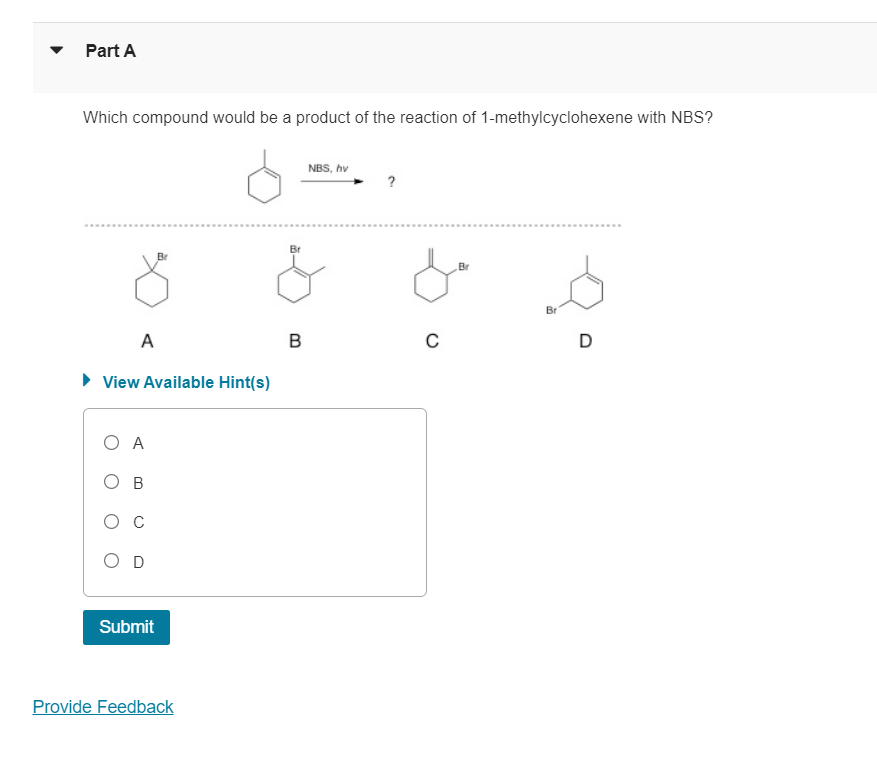The width and height of the screenshot is (877, 770).
Task: Collapse the Part A section triangle
Action: pos(56,51)
